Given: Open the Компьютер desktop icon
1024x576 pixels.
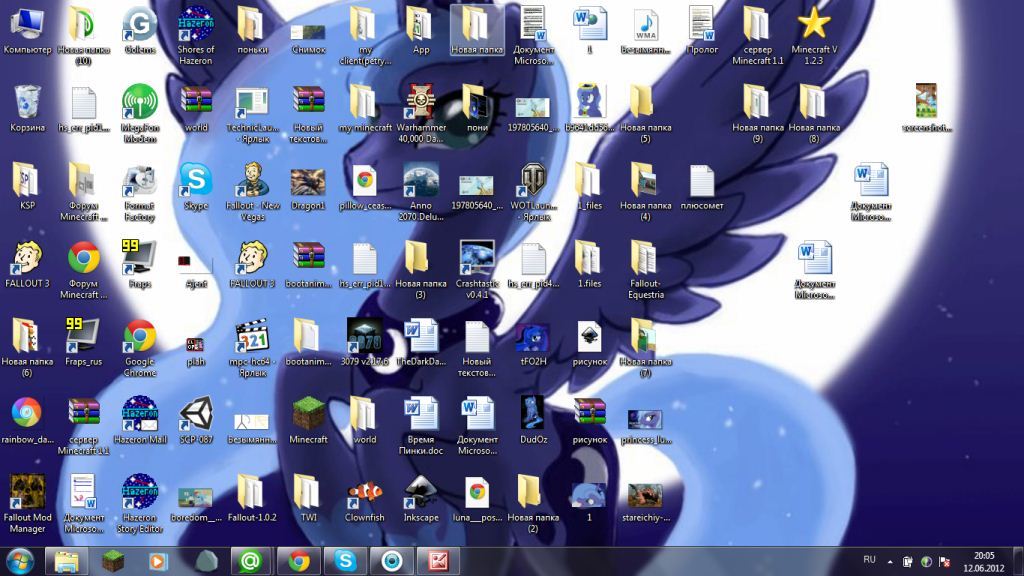Looking at the screenshot, I should pos(27,25).
